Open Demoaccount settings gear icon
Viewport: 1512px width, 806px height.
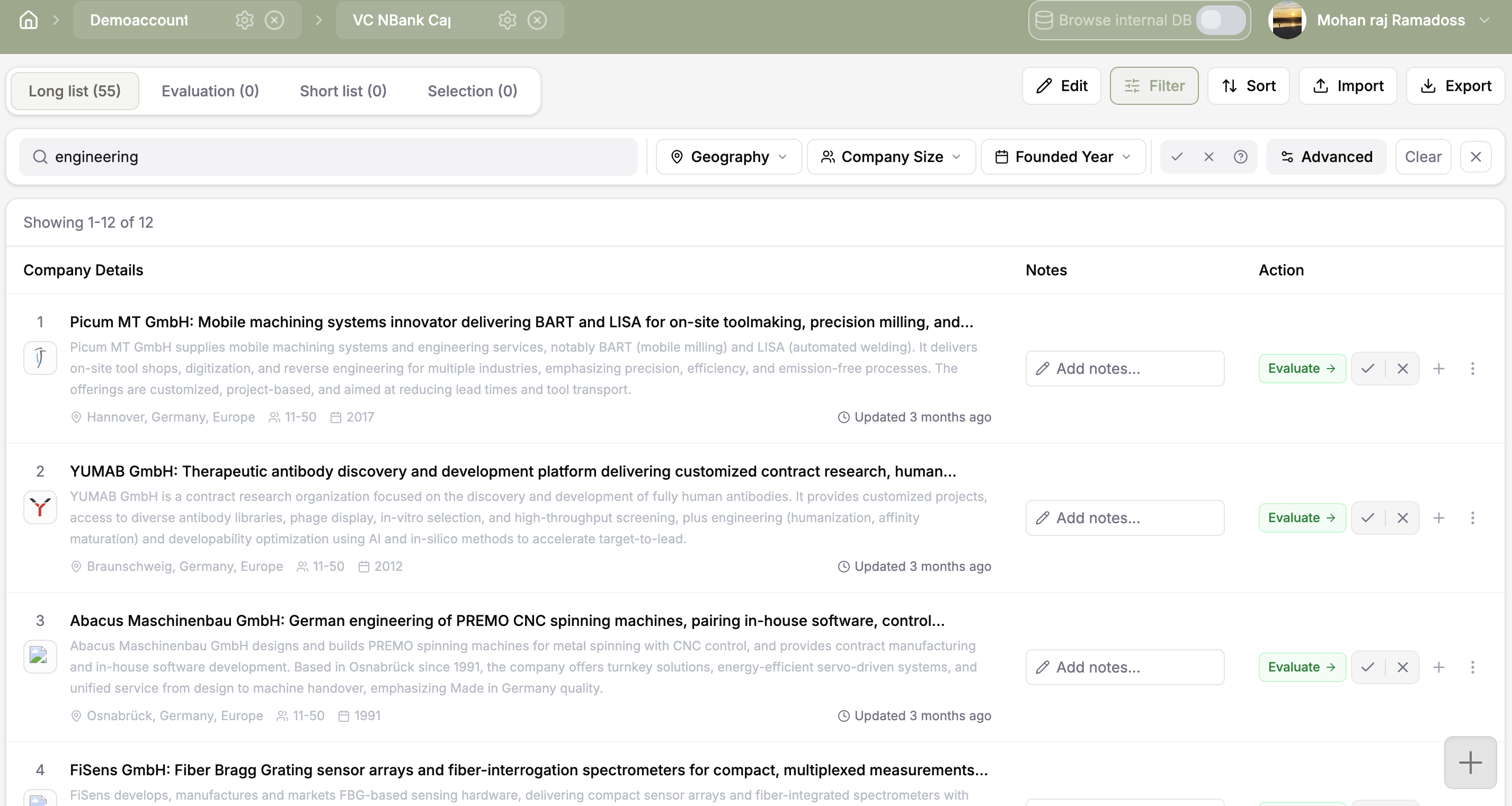(244, 20)
